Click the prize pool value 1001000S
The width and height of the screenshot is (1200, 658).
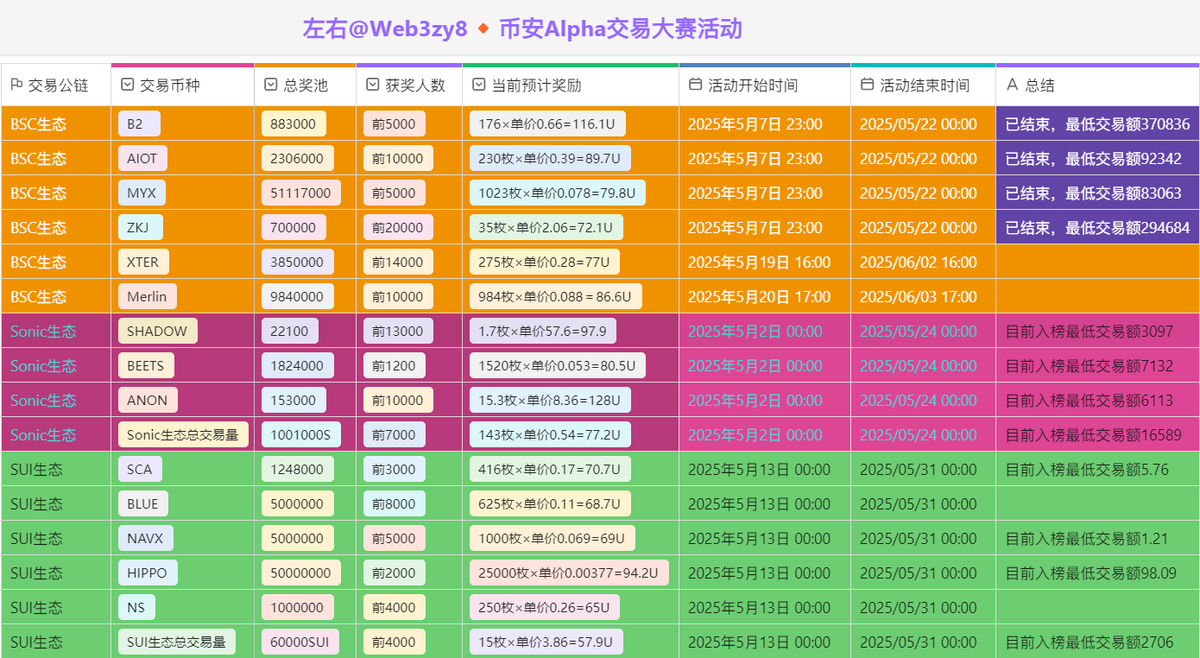click(x=301, y=435)
